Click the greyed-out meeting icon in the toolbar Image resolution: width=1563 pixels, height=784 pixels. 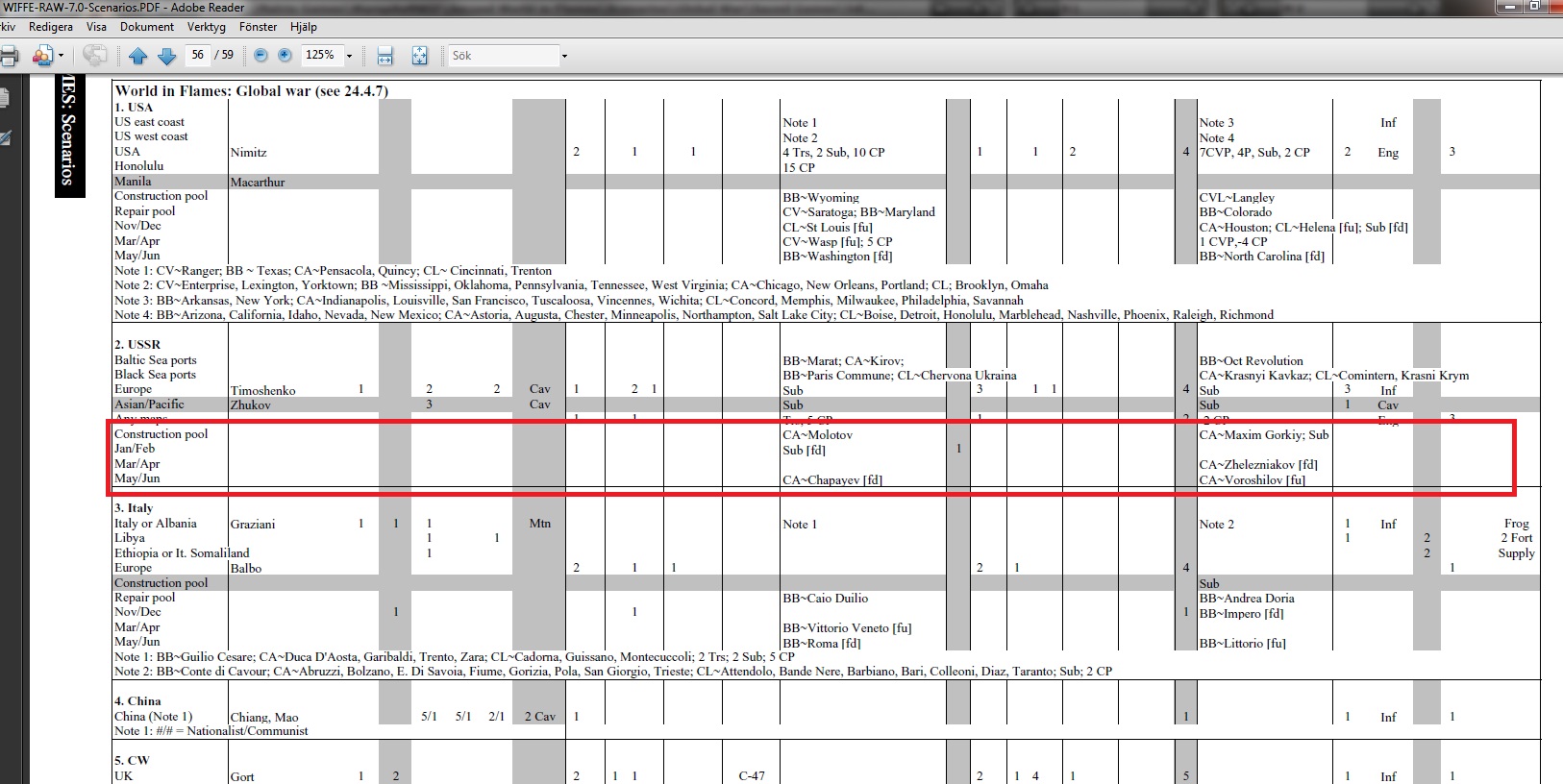coord(94,56)
